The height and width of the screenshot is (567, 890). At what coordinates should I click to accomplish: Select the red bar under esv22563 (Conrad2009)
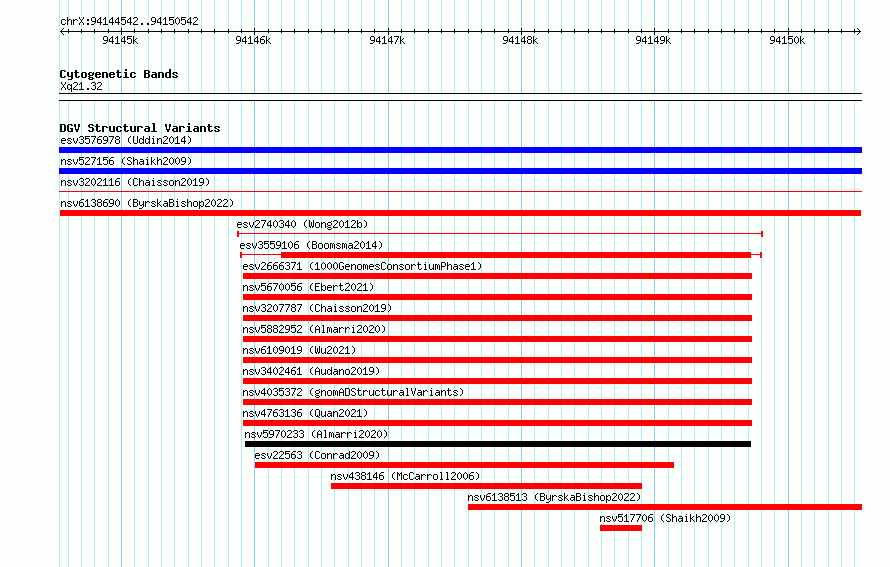tap(464, 465)
